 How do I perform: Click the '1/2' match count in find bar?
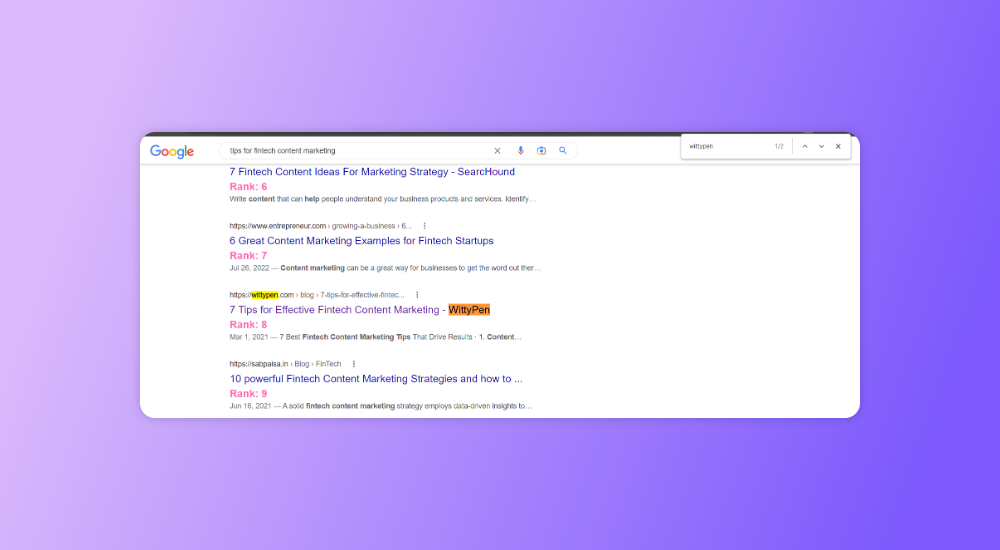click(x=779, y=146)
